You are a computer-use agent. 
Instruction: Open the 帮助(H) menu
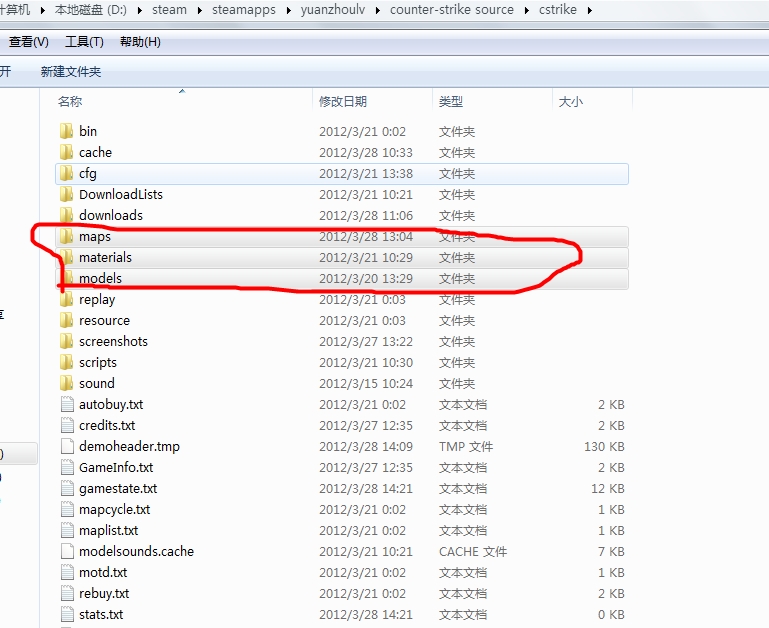tap(140, 42)
